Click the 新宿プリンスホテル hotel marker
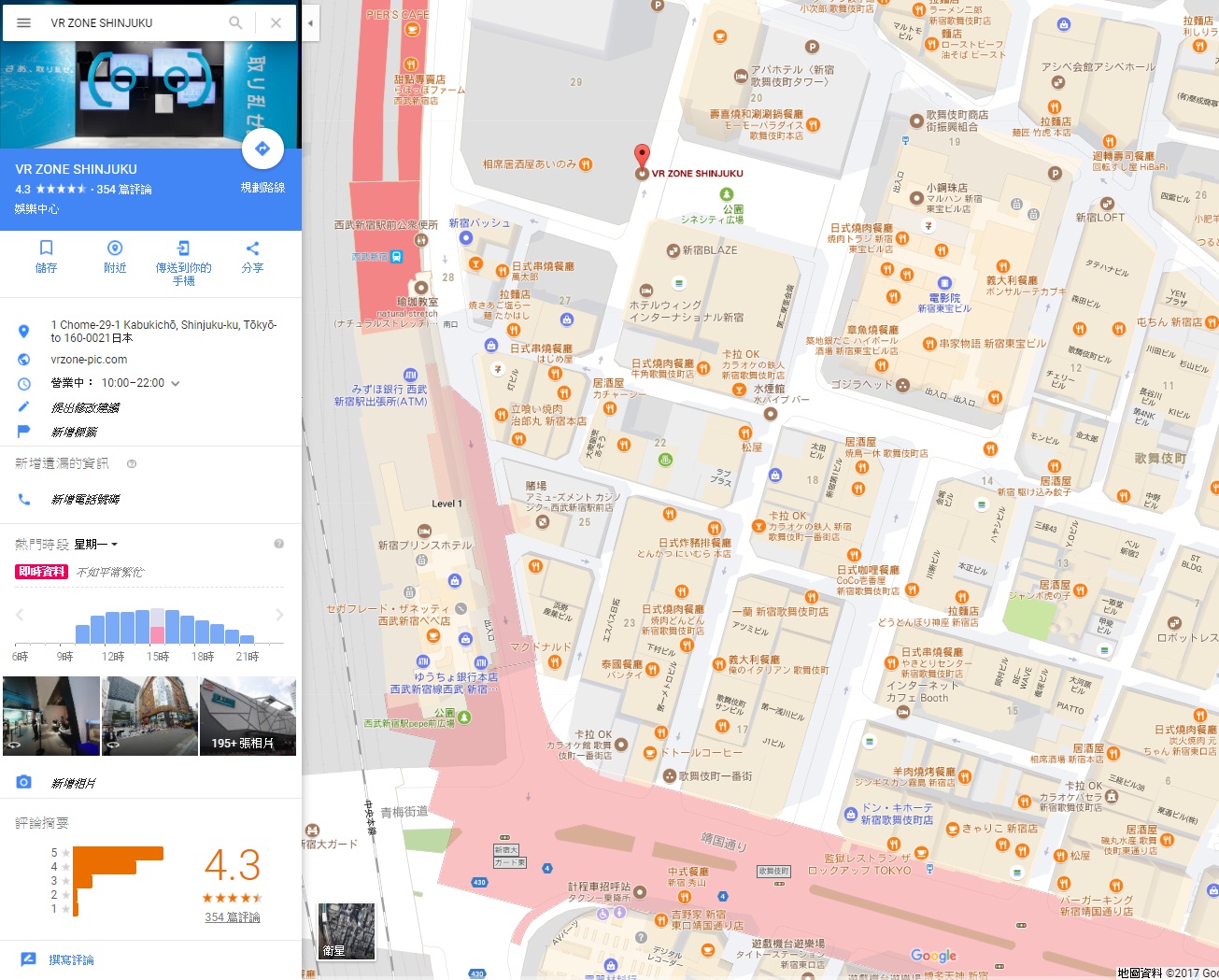This screenshot has width=1219, height=980. tap(425, 531)
